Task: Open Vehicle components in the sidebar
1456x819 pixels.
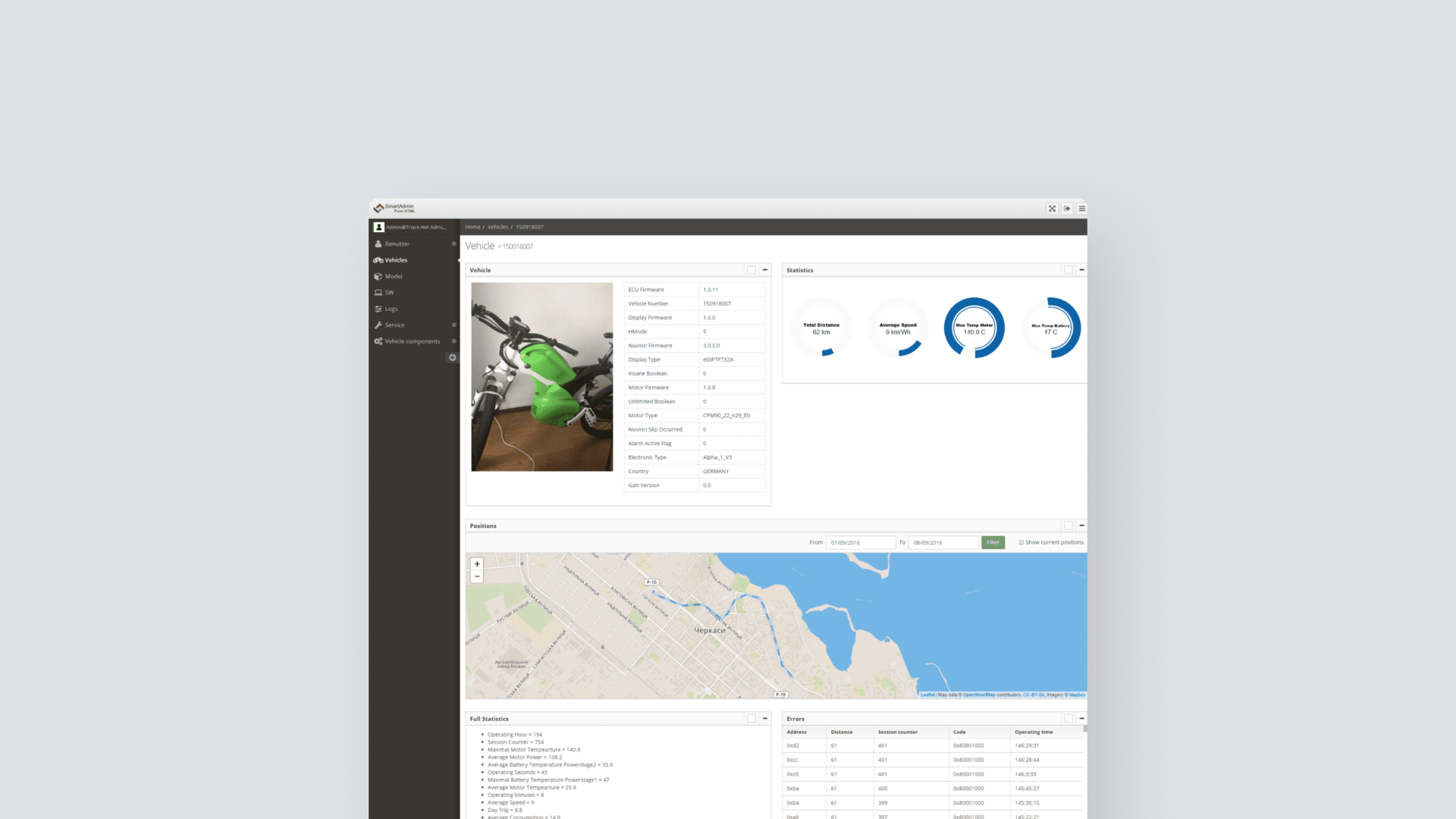Action: pyautogui.click(x=413, y=341)
